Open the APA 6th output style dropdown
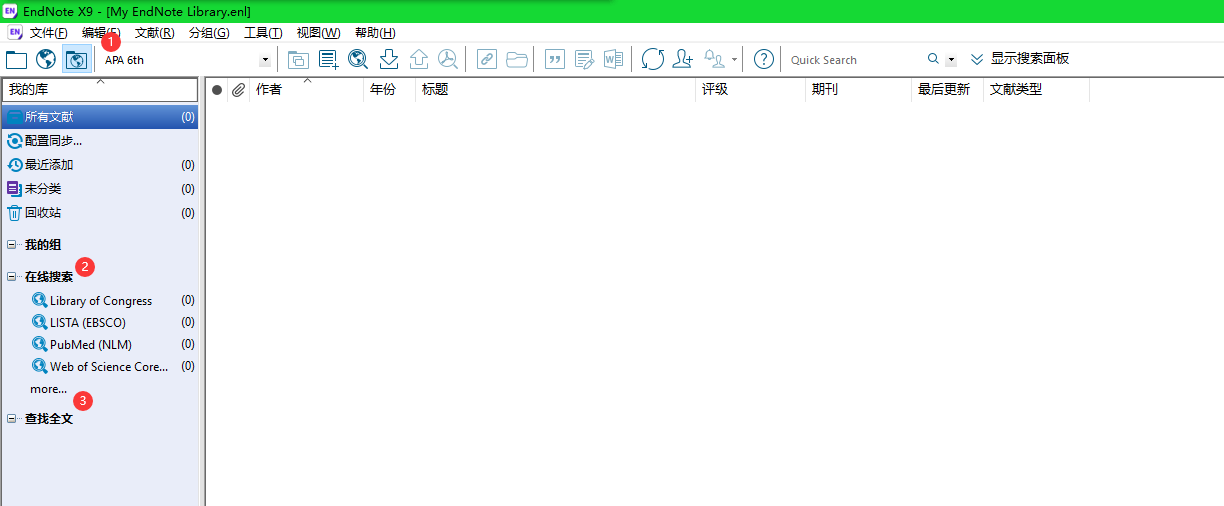The height and width of the screenshot is (506, 1224). tap(265, 60)
